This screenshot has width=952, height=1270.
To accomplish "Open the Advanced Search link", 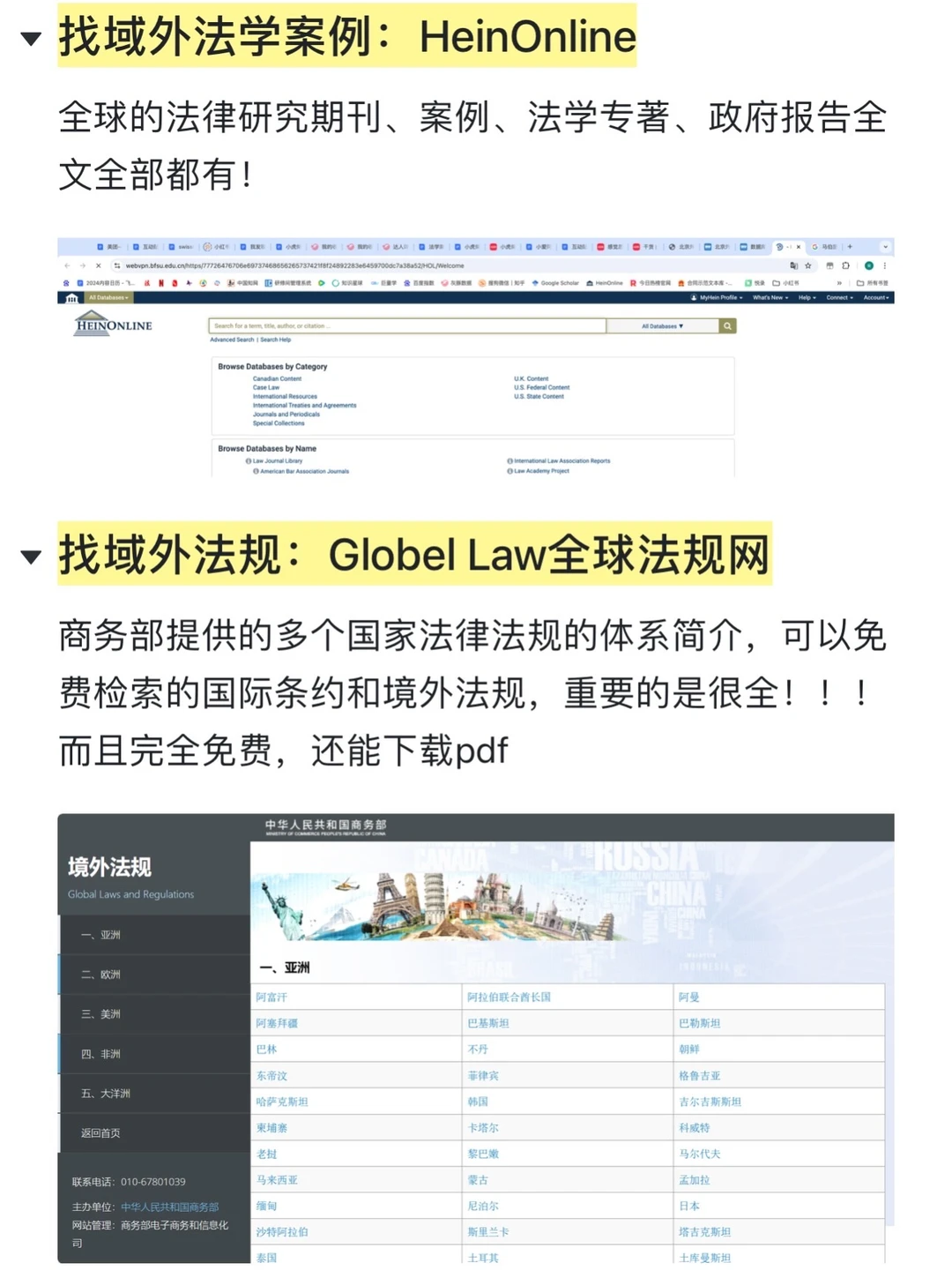I will (x=232, y=340).
